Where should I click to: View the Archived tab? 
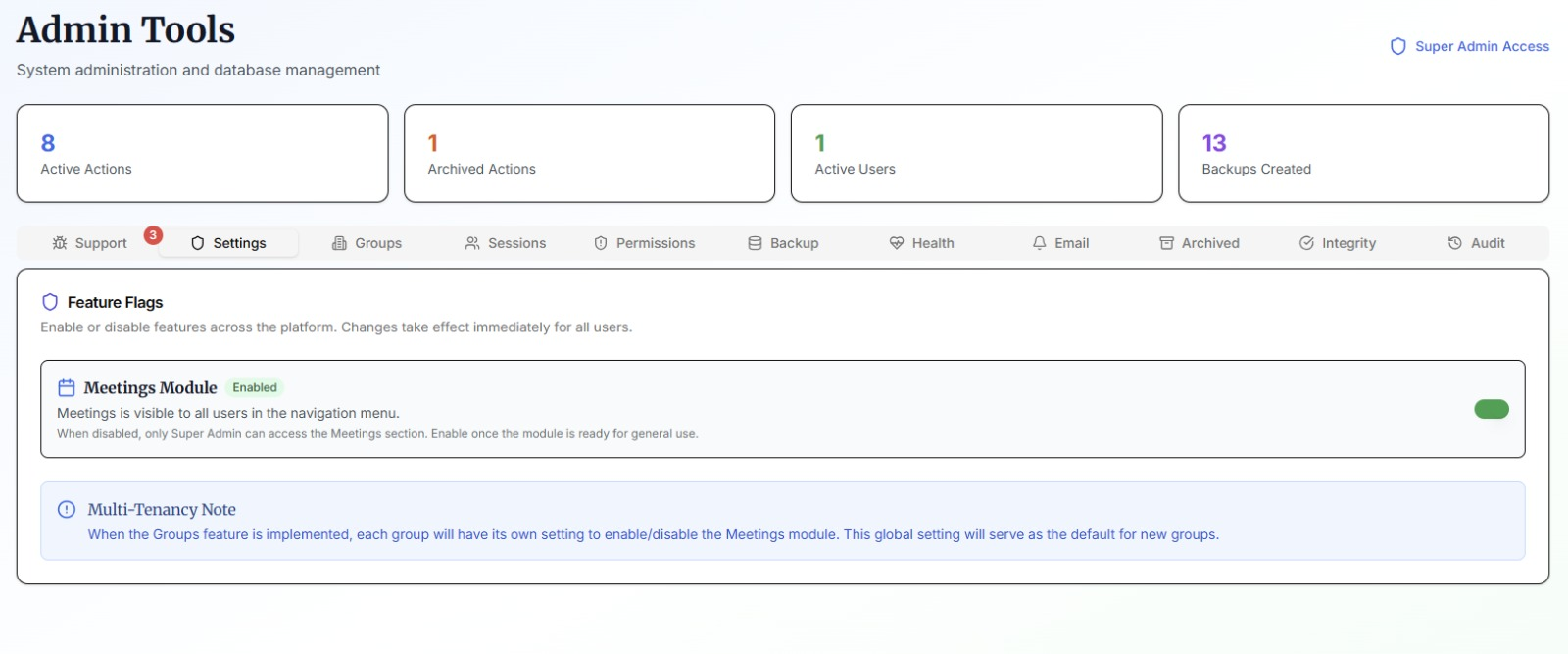tap(1200, 243)
